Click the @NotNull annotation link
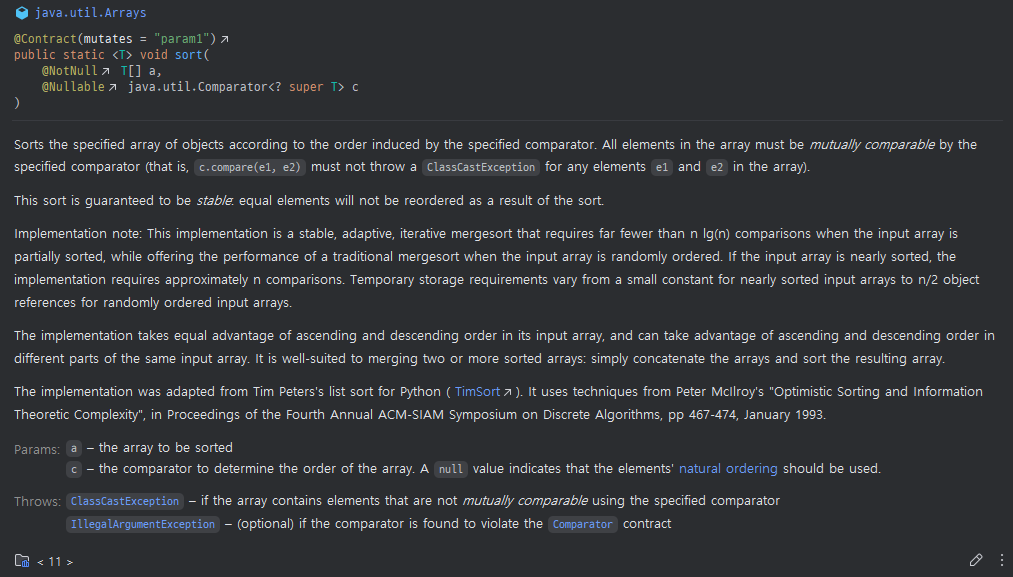The width and height of the screenshot is (1013, 577). (x=68, y=70)
